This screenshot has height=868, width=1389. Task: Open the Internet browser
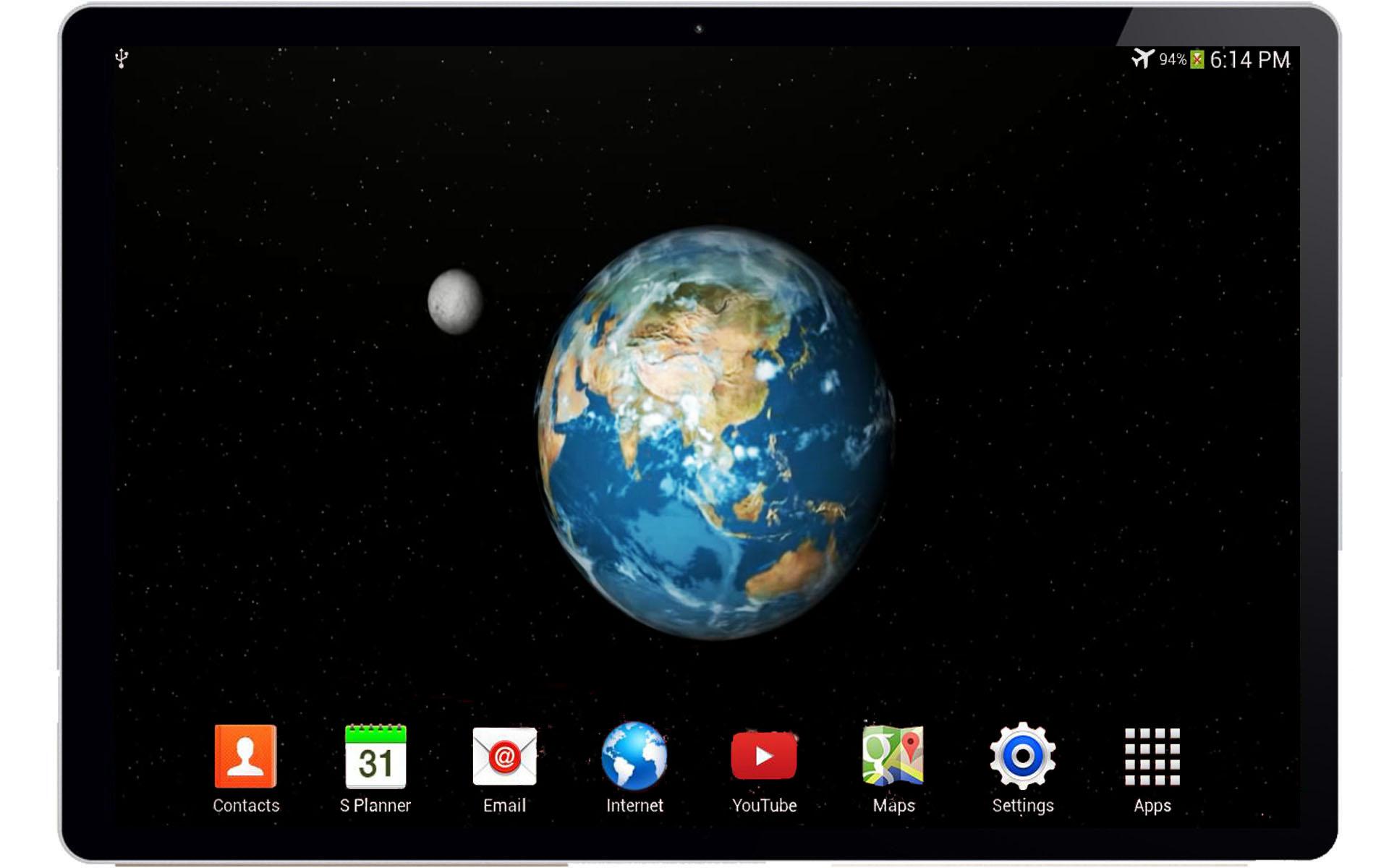(634, 756)
